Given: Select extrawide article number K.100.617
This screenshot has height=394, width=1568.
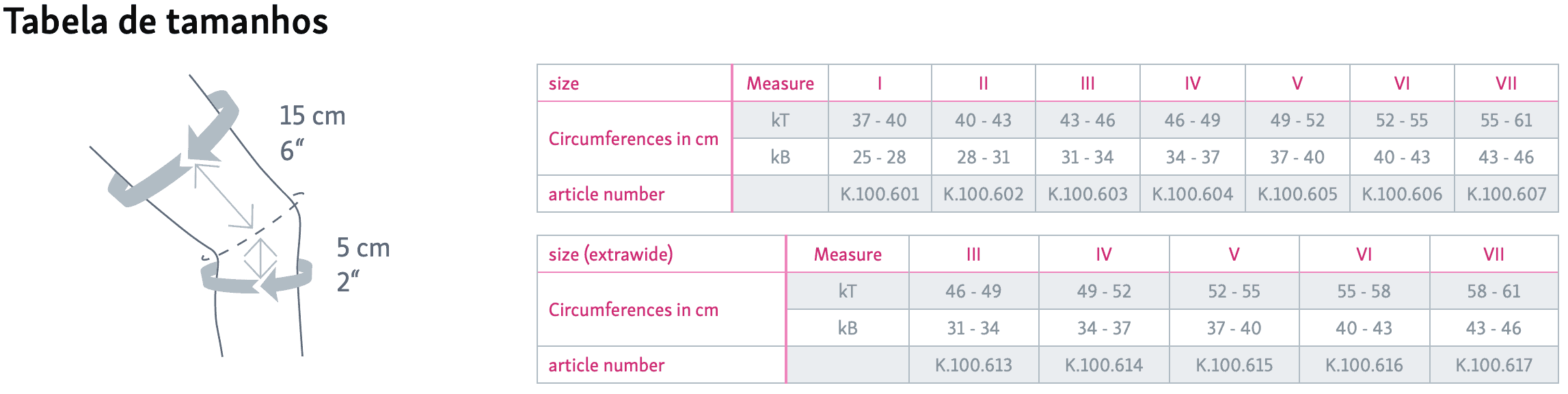Looking at the screenshot, I should 1493,365.
